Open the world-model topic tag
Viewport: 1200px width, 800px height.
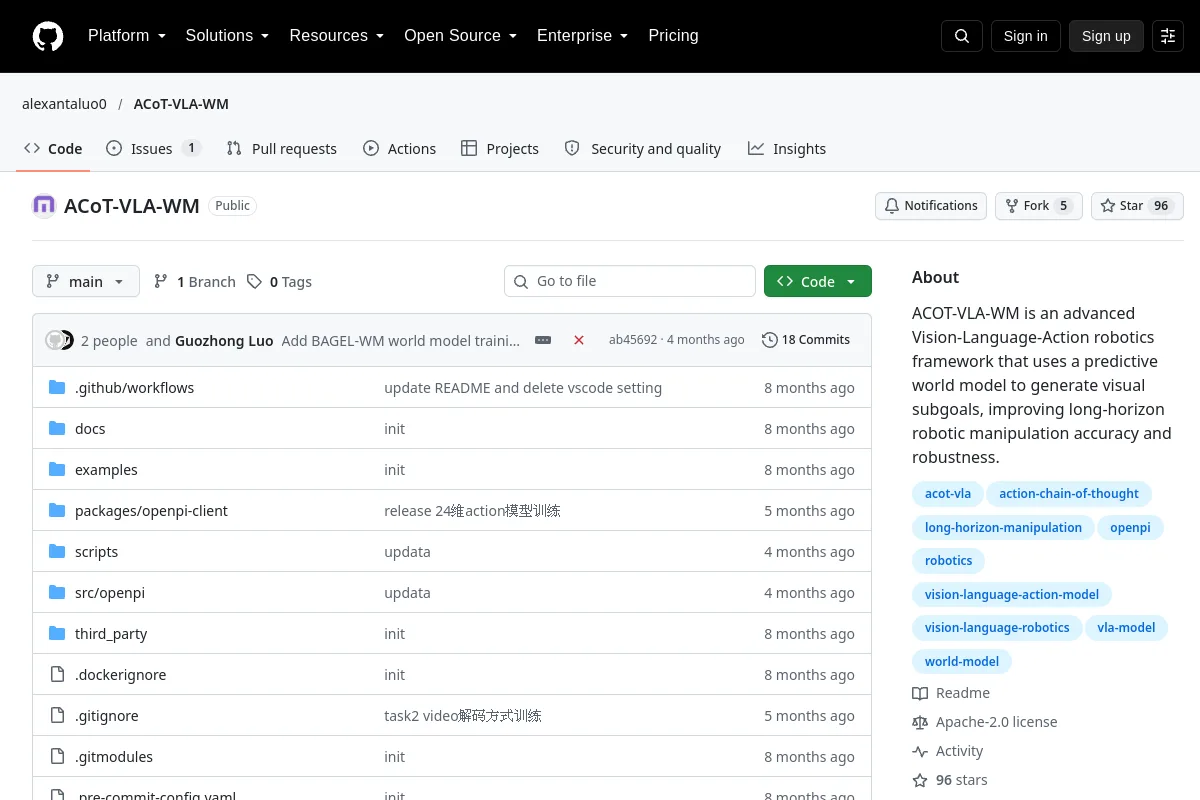962,662
